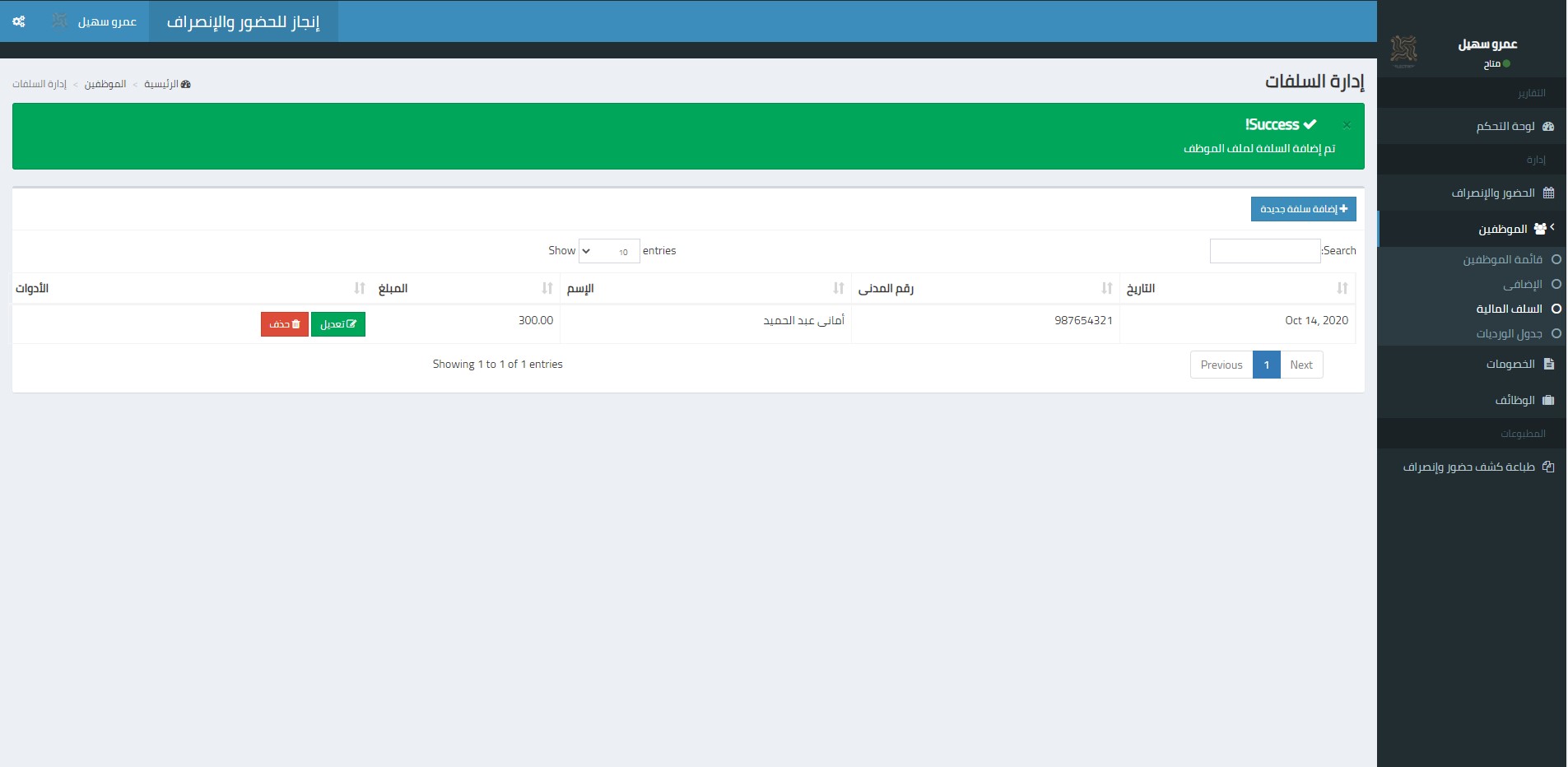The width and height of the screenshot is (1568, 767).
Task: Open عمرو سهيل user menu in top bar
Action: coord(94,21)
